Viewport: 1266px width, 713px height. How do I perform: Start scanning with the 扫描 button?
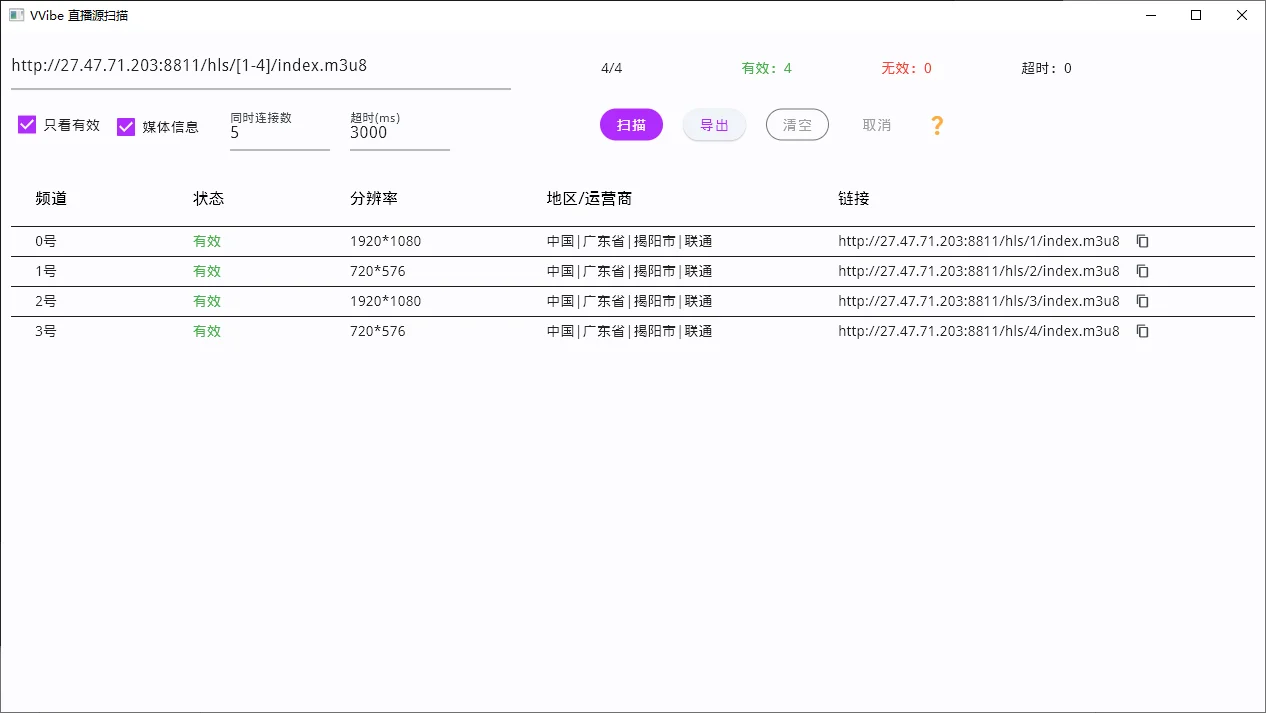631,125
